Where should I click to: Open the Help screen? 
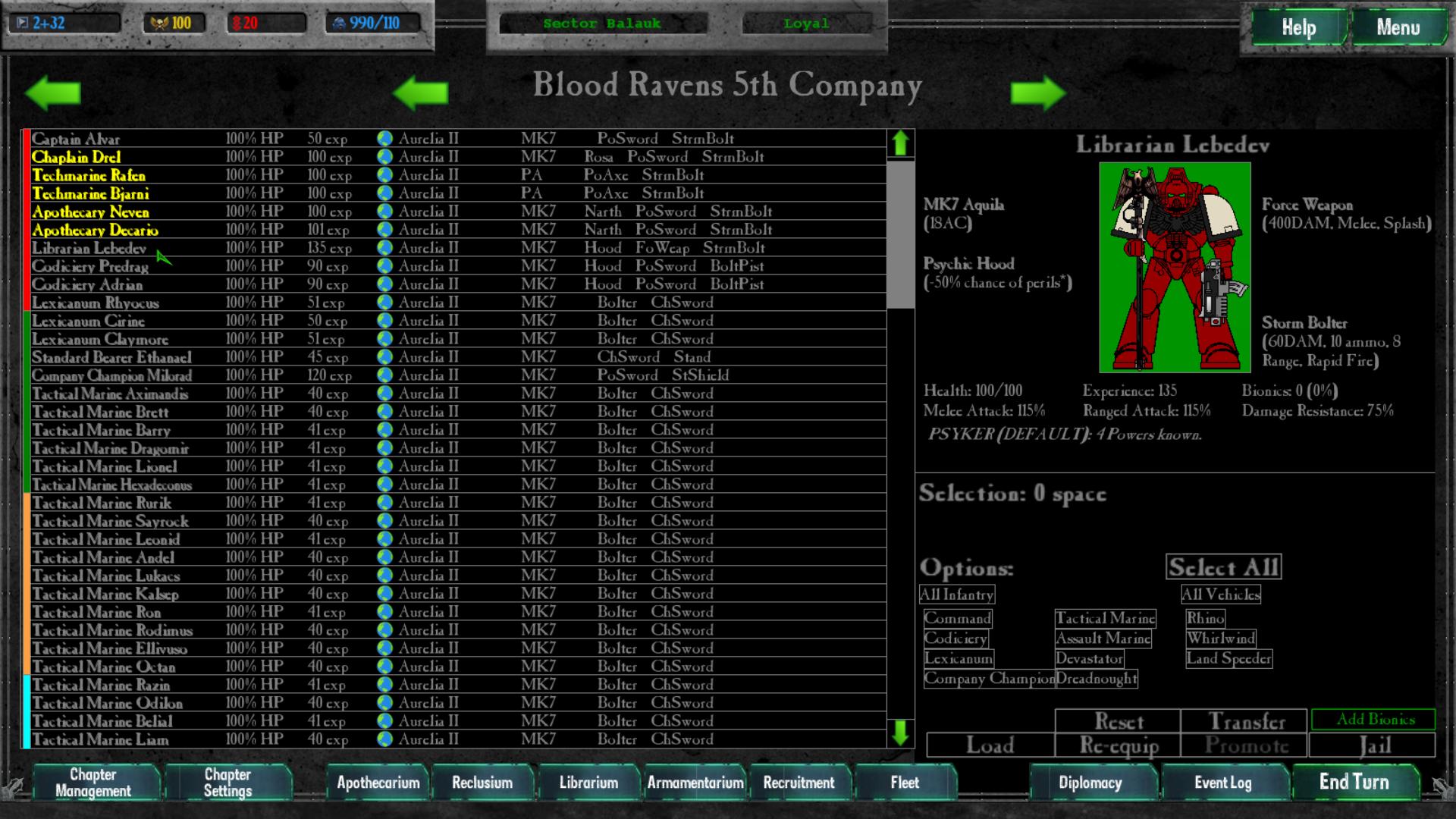(x=1298, y=28)
